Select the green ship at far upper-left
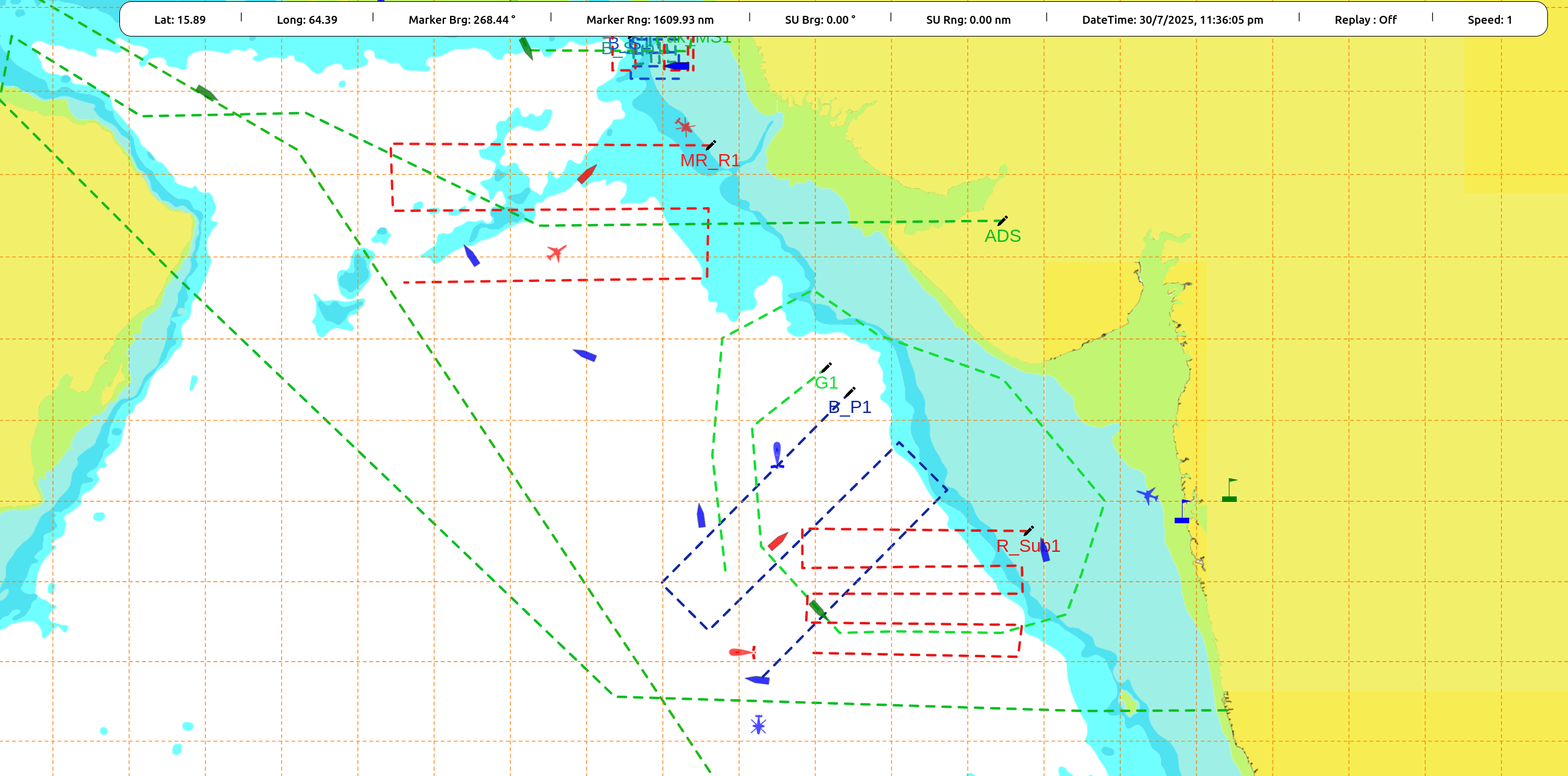The image size is (1568, 776). [x=206, y=93]
